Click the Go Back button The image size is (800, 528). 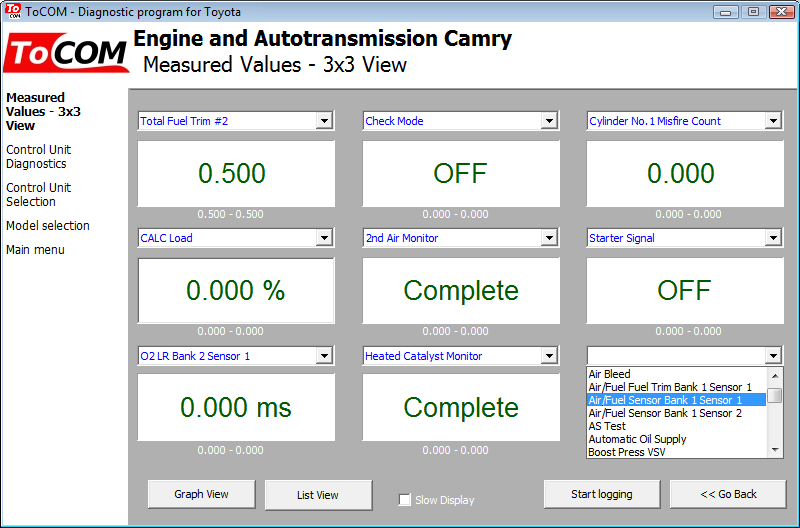728,494
